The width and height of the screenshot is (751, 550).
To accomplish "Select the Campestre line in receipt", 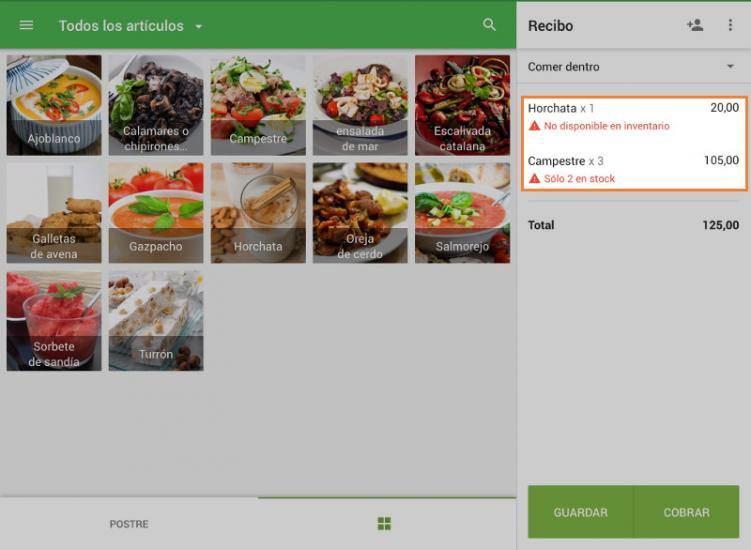I will tap(633, 169).
